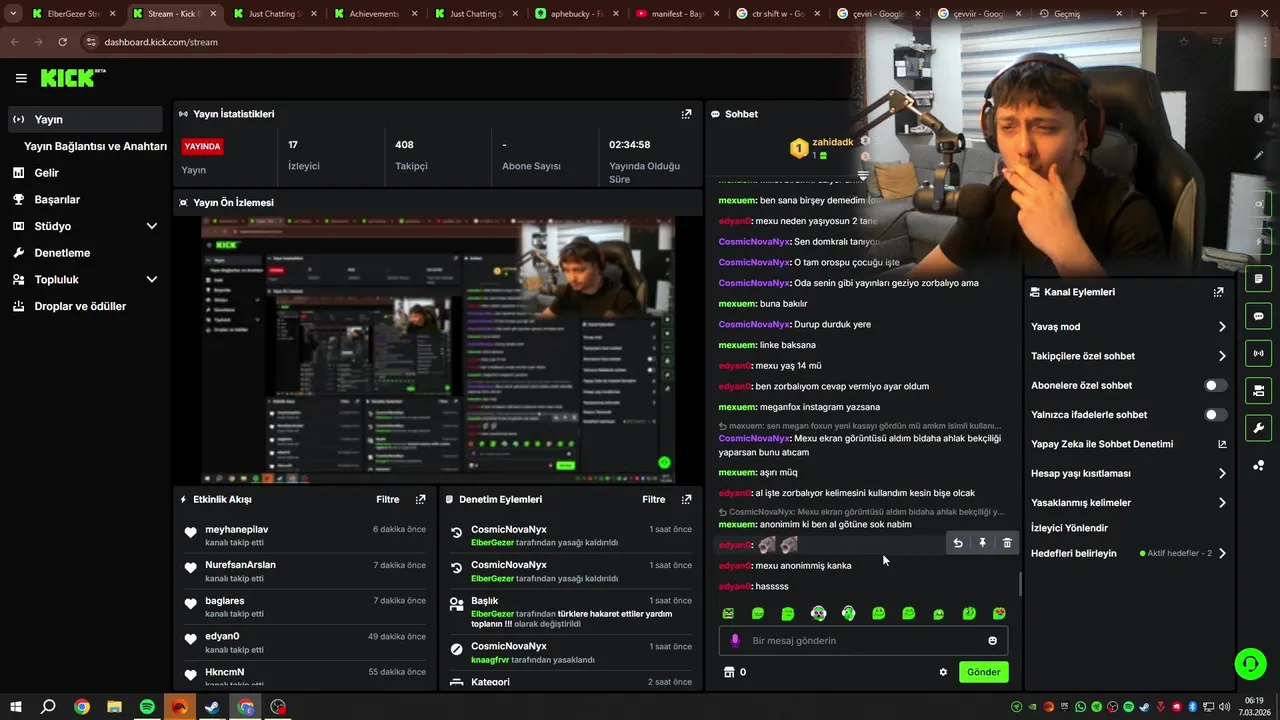Click the Windows Start button
This screenshot has width=1280, height=720.
(16, 707)
